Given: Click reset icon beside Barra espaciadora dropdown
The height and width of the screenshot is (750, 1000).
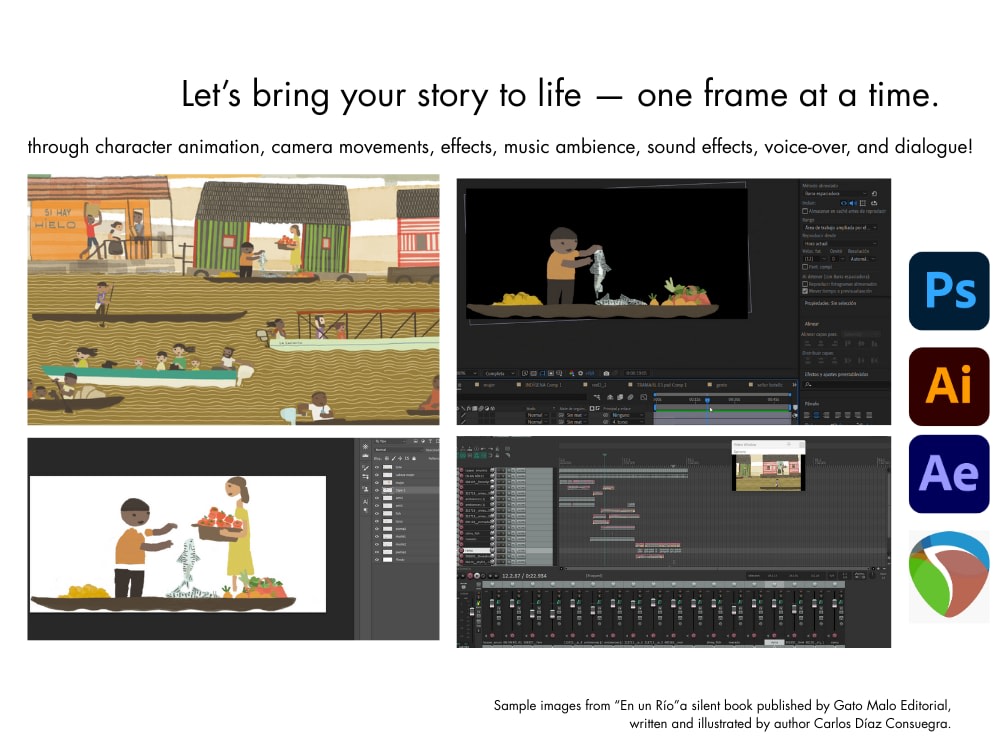Looking at the screenshot, I should point(874,193).
